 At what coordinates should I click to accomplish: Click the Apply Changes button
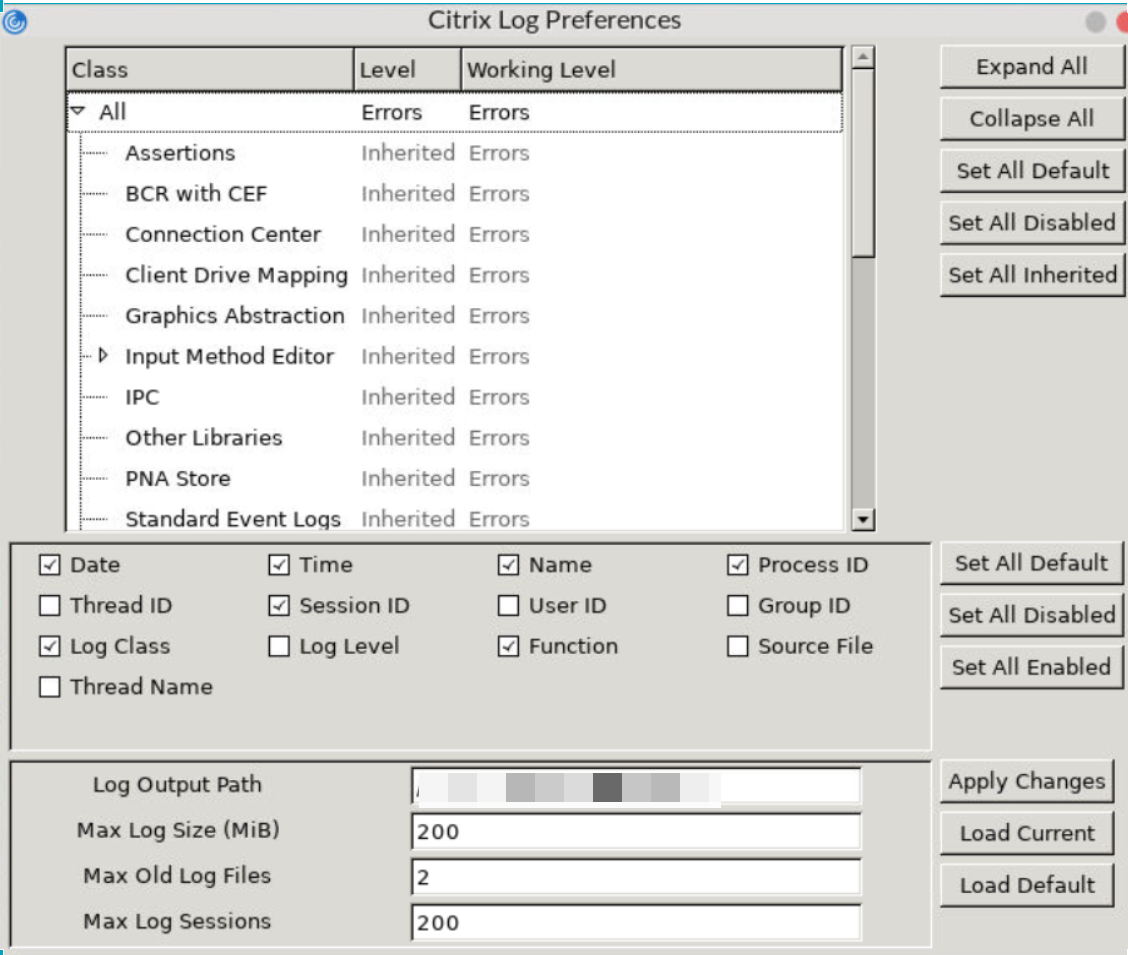(1027, 782)
